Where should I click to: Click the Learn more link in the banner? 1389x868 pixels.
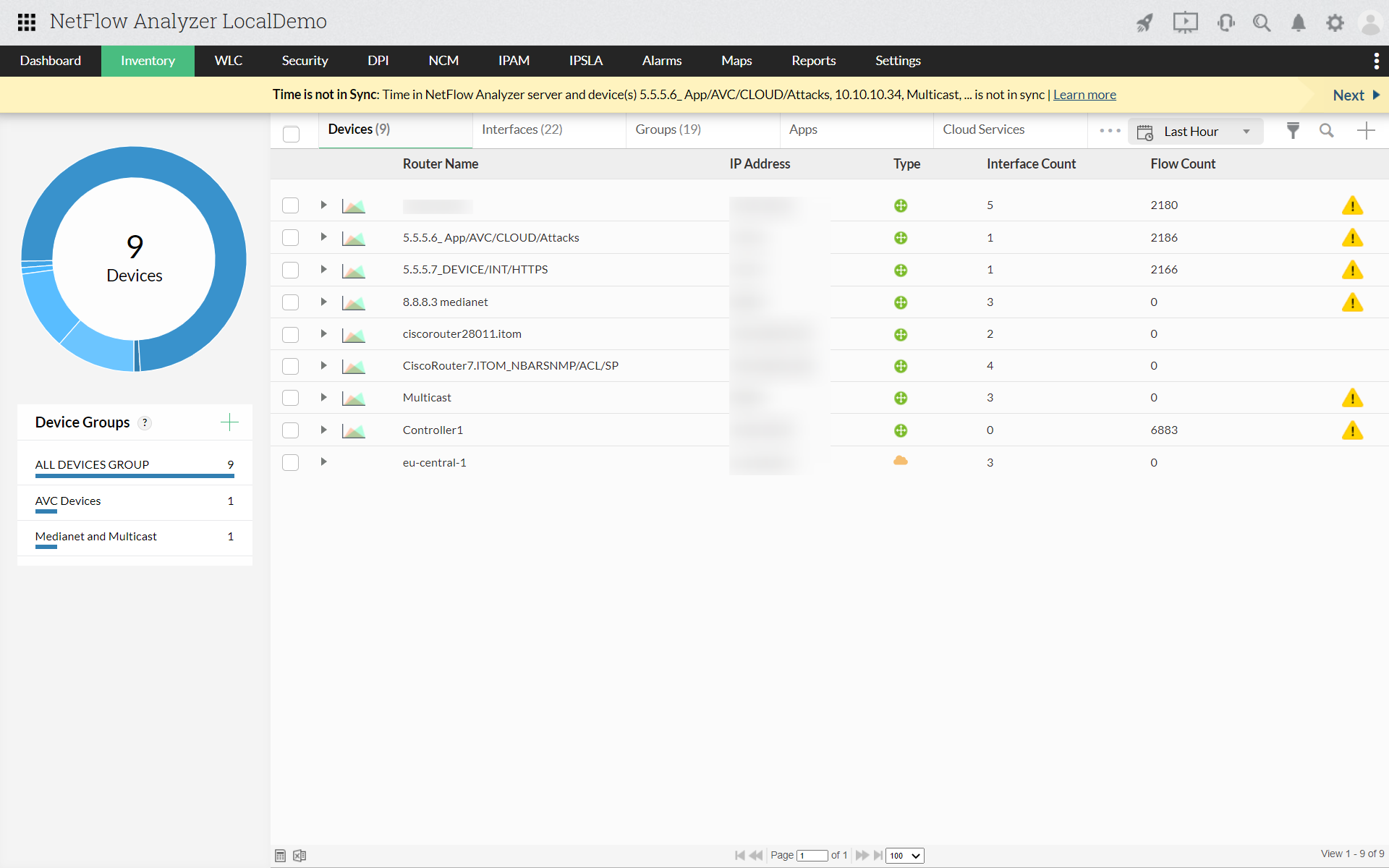[1084, 94]
